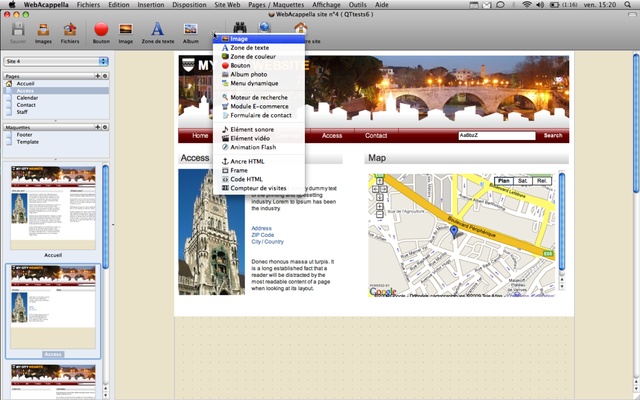
Task: Click the Album toolbar icon
Action: [191, 29]
